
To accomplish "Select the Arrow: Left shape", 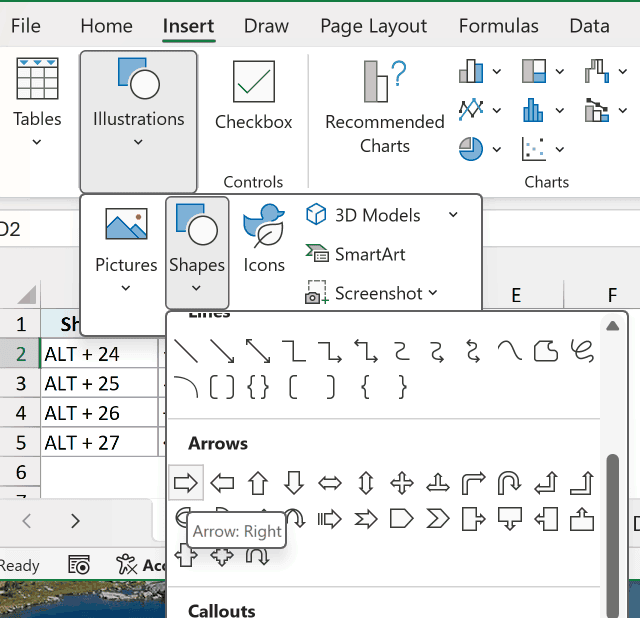I will pos(222,483).
